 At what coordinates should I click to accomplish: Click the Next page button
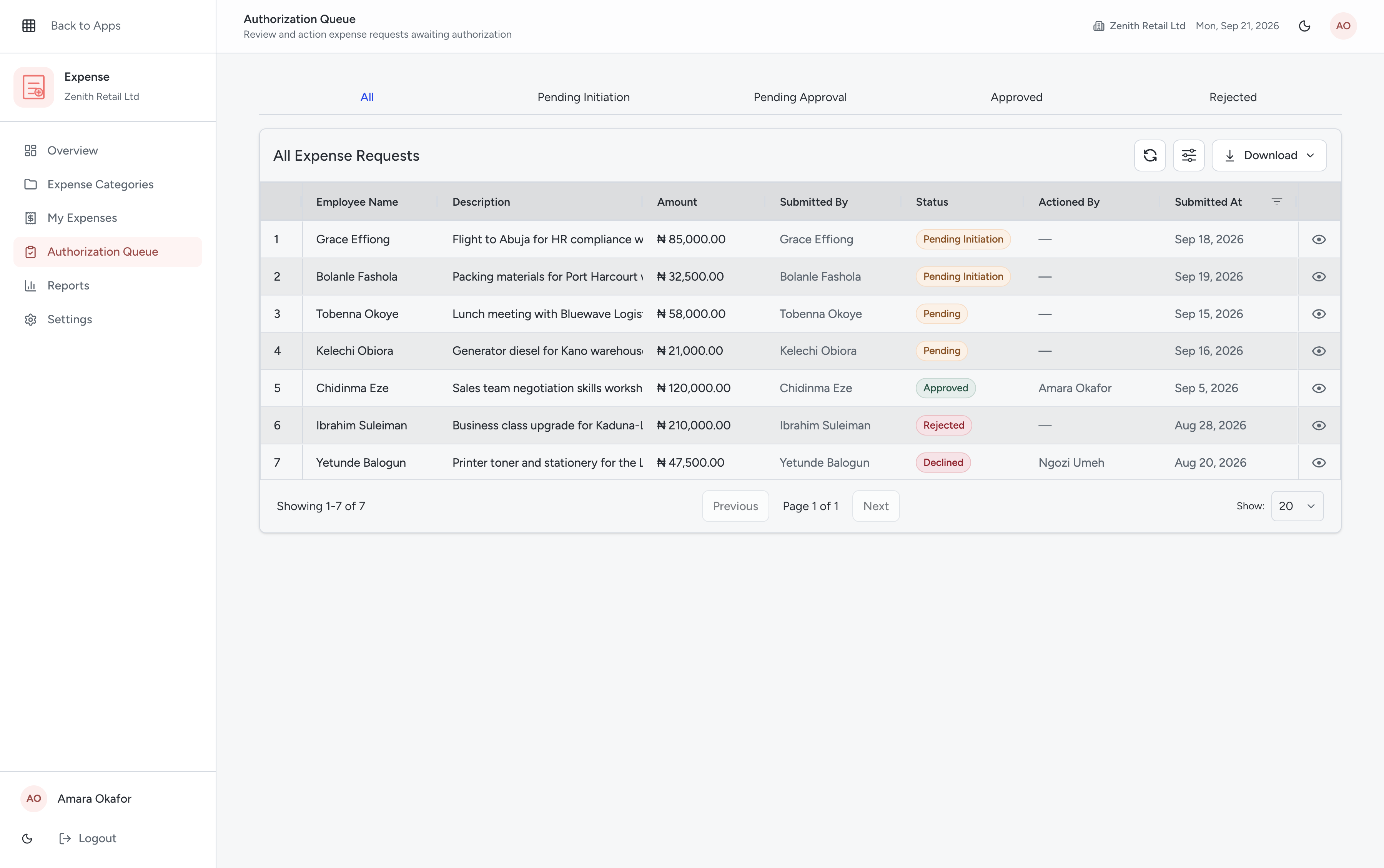[876, 506]
